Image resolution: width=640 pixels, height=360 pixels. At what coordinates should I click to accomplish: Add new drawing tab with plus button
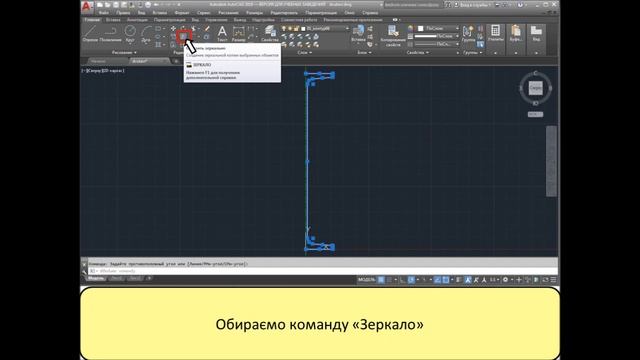(176, 61)
